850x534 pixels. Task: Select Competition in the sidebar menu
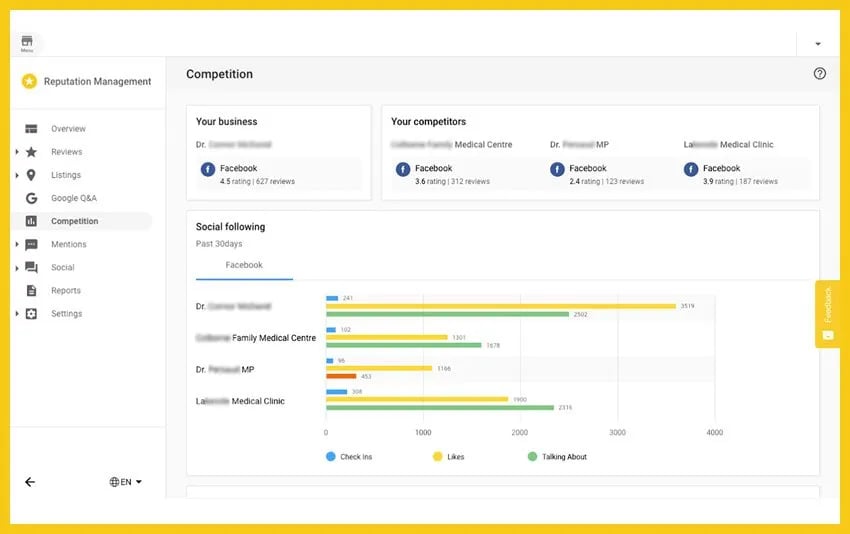[74, 221]
